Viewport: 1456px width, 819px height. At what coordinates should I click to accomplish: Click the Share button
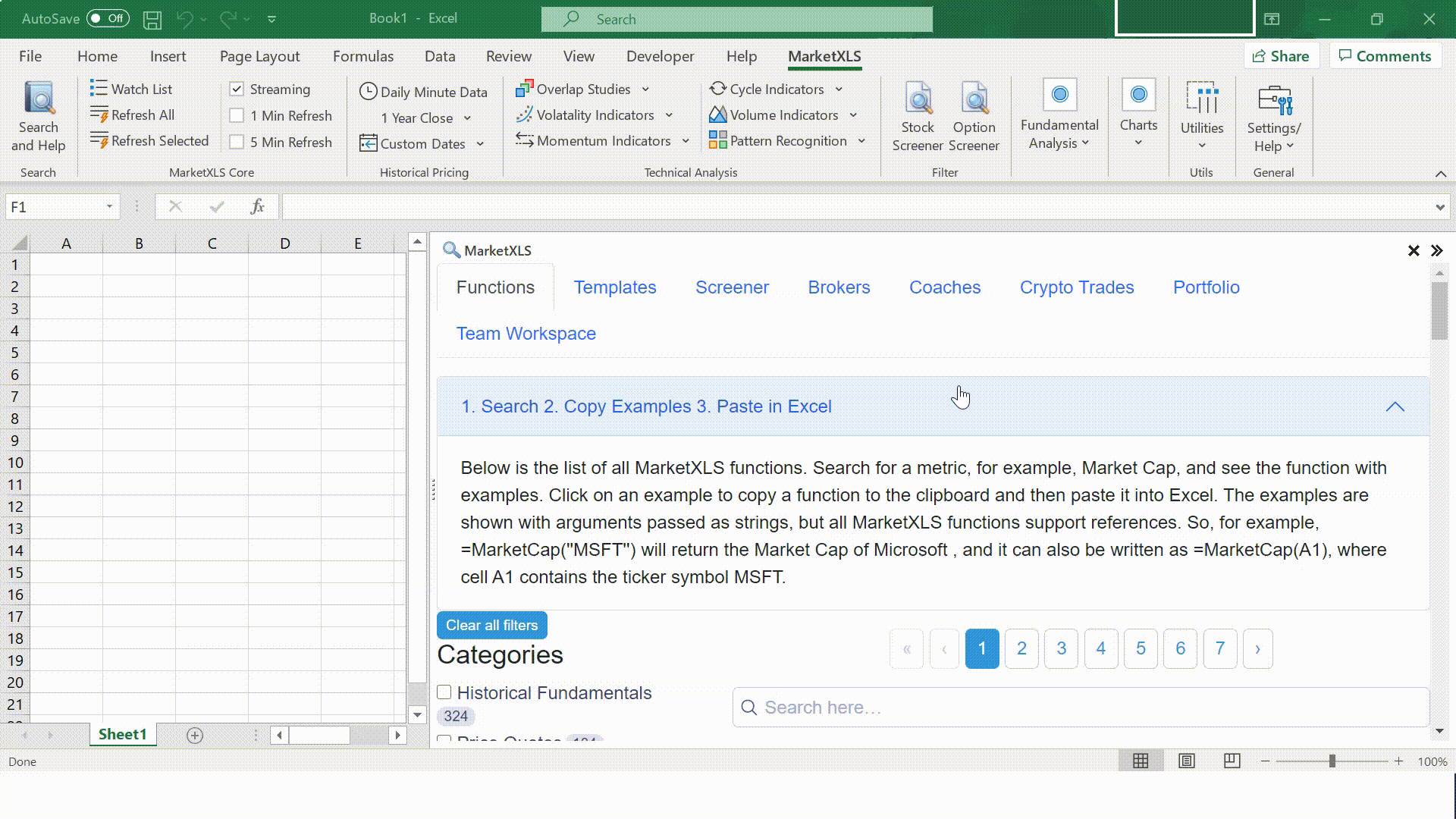(x=1281, y=56)
